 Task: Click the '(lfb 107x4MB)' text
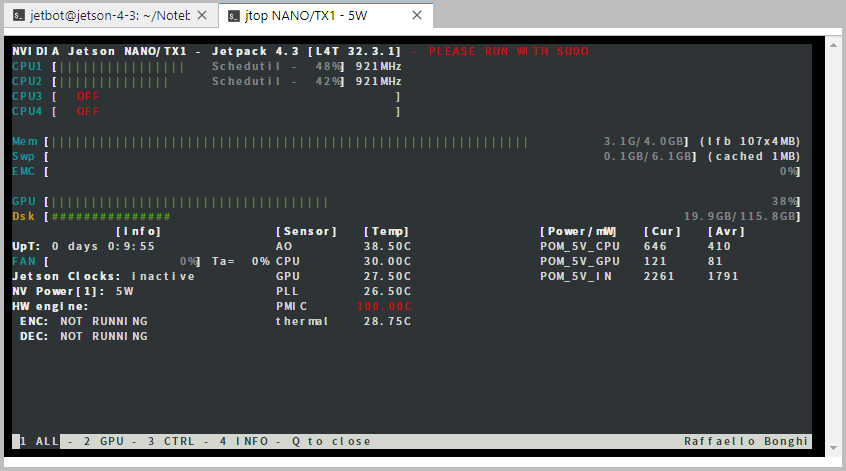(750, 141)
